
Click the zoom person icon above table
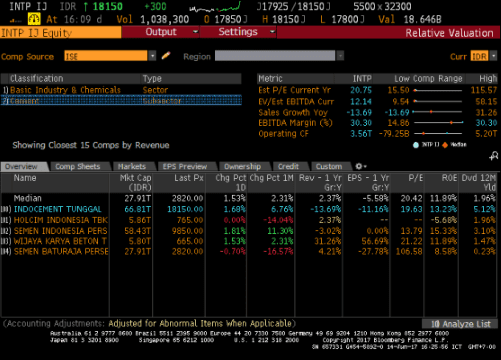point(494,156)
